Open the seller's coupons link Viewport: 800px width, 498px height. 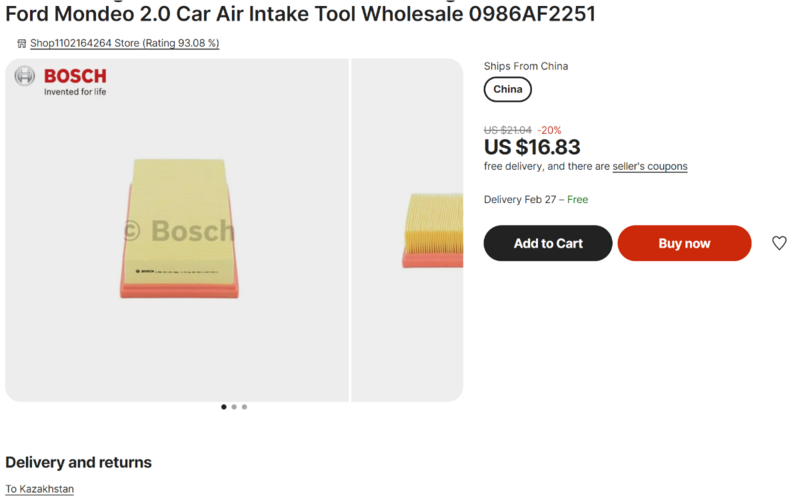click(x=650, y=166)
